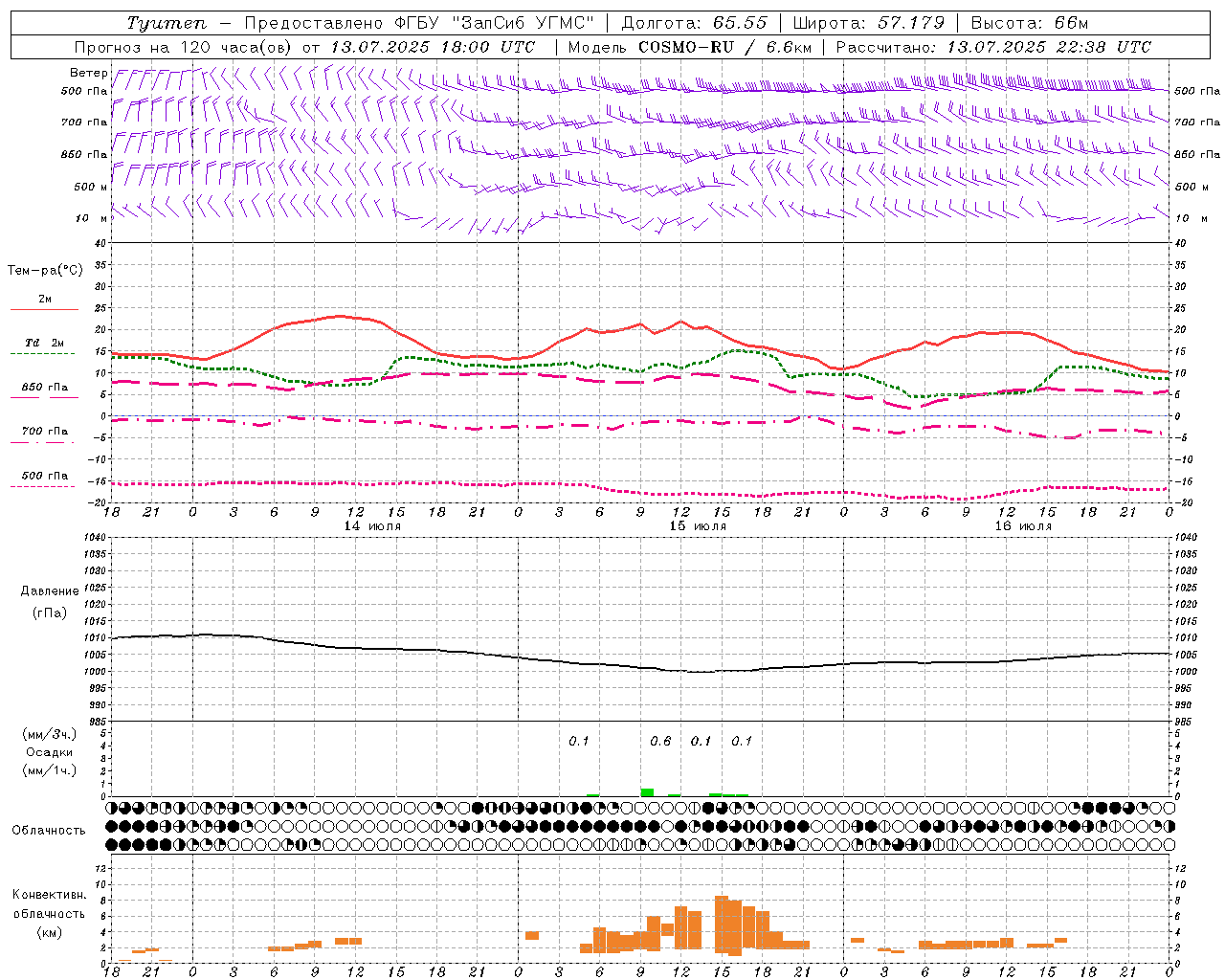Click the Осадки precipitation label
1225x980 pixels.
pyautogui.click(x=50, y=752)
